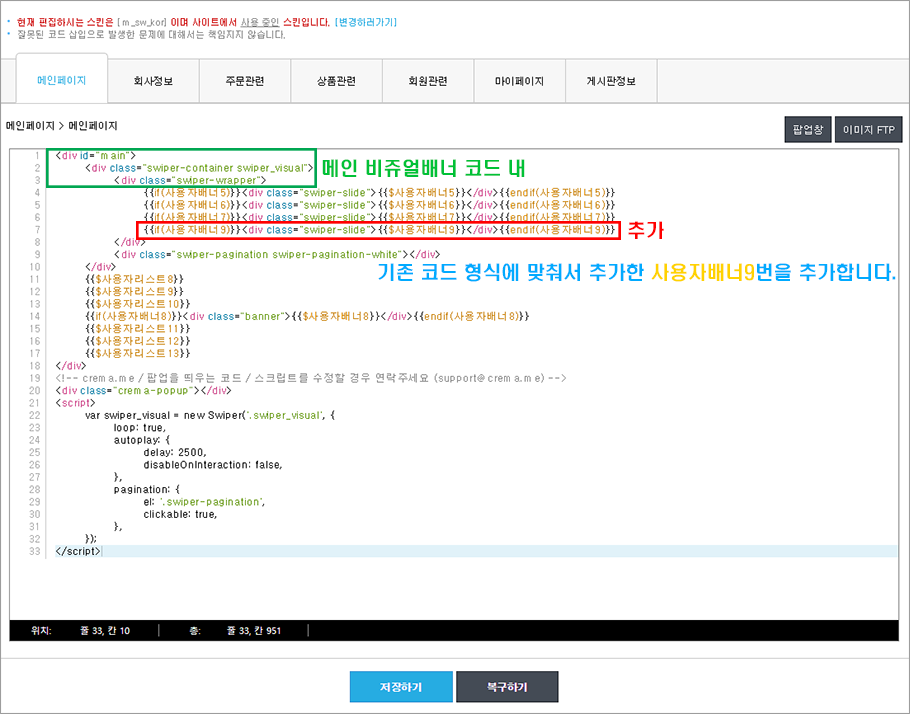Click the support@crema.me comment line

[311, 378]
